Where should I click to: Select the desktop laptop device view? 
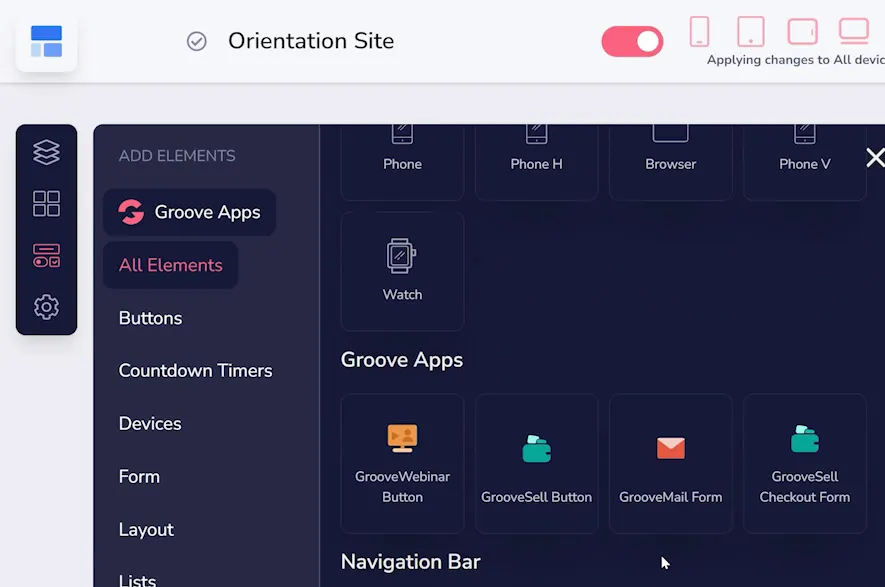coord(854,30)
